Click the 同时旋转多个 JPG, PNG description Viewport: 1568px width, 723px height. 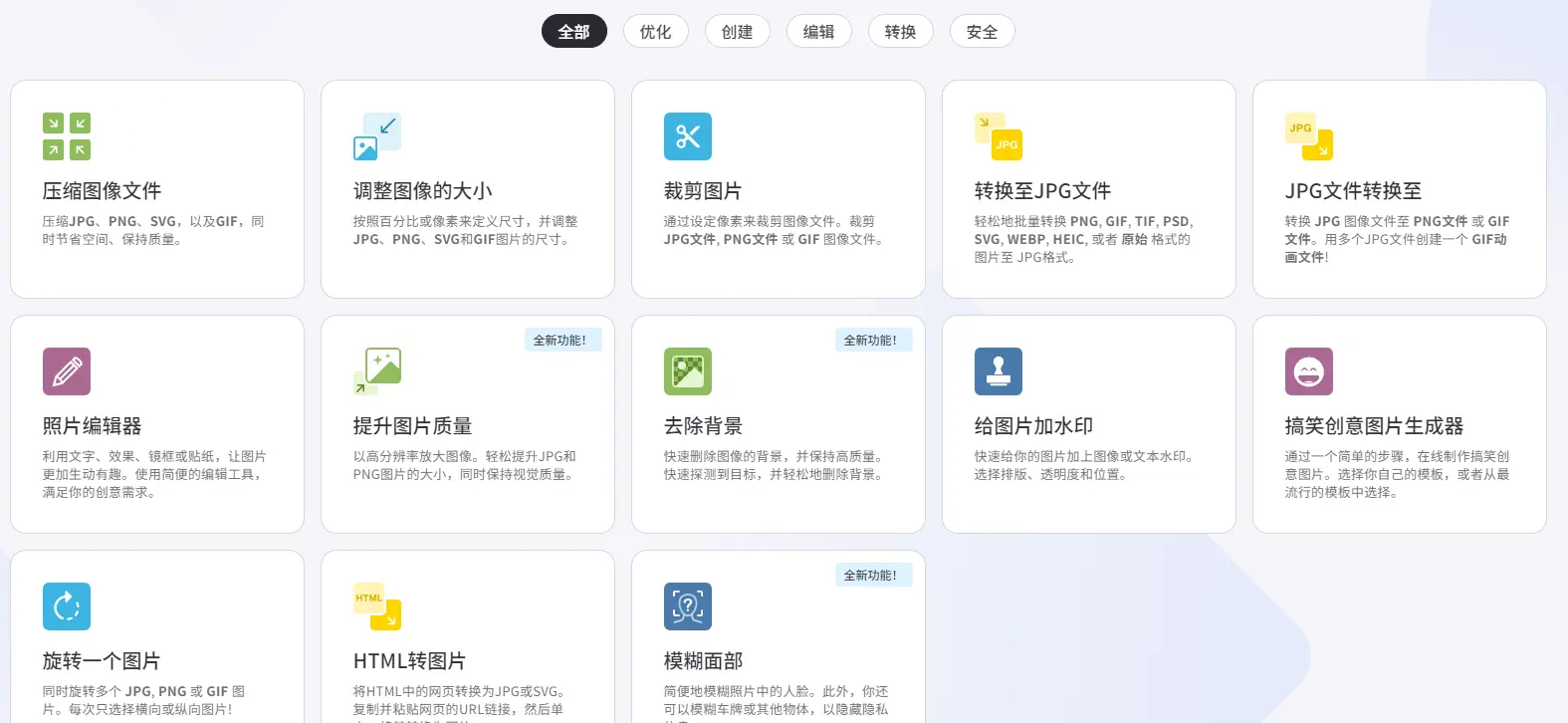pyautogui.click(x=143, y=700)
